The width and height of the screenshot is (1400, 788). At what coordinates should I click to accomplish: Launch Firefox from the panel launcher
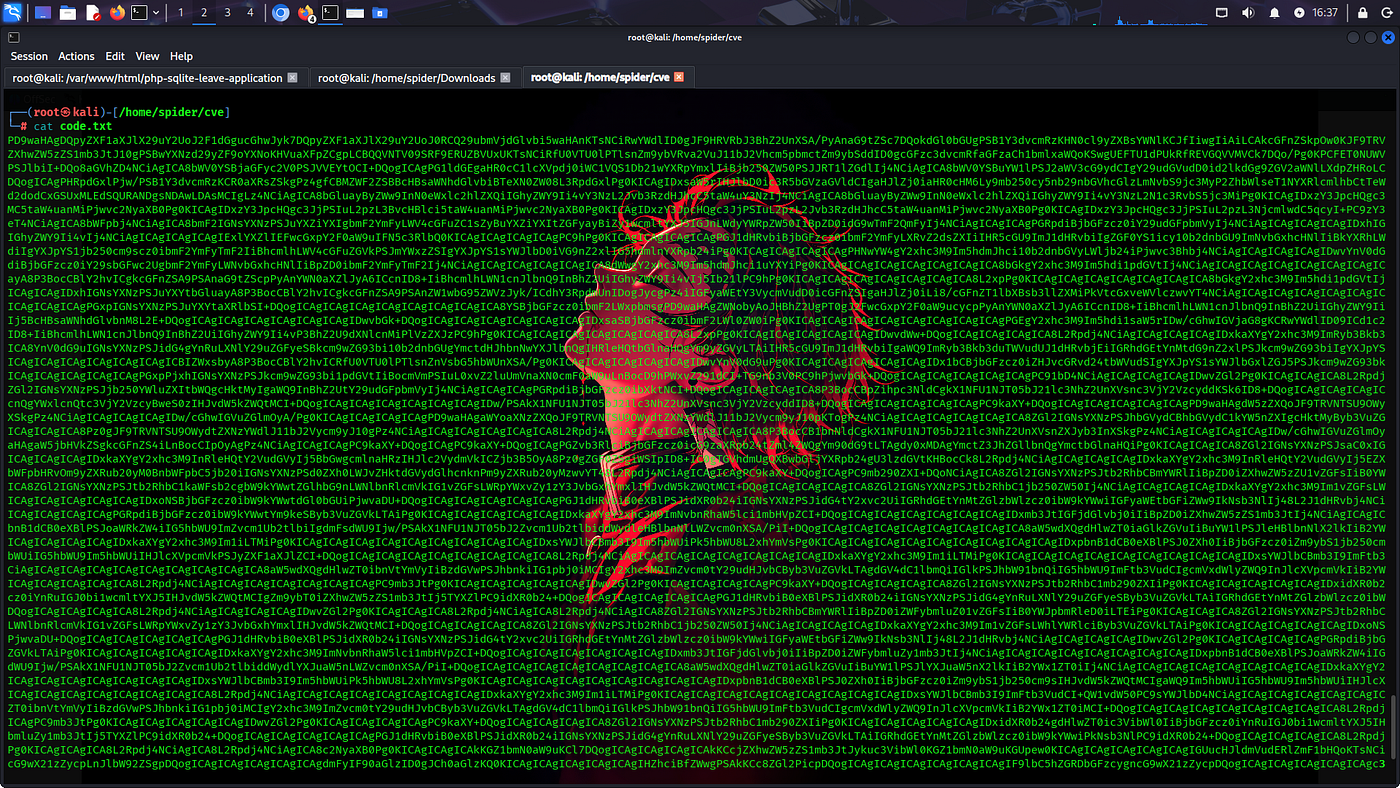point(118,13)
